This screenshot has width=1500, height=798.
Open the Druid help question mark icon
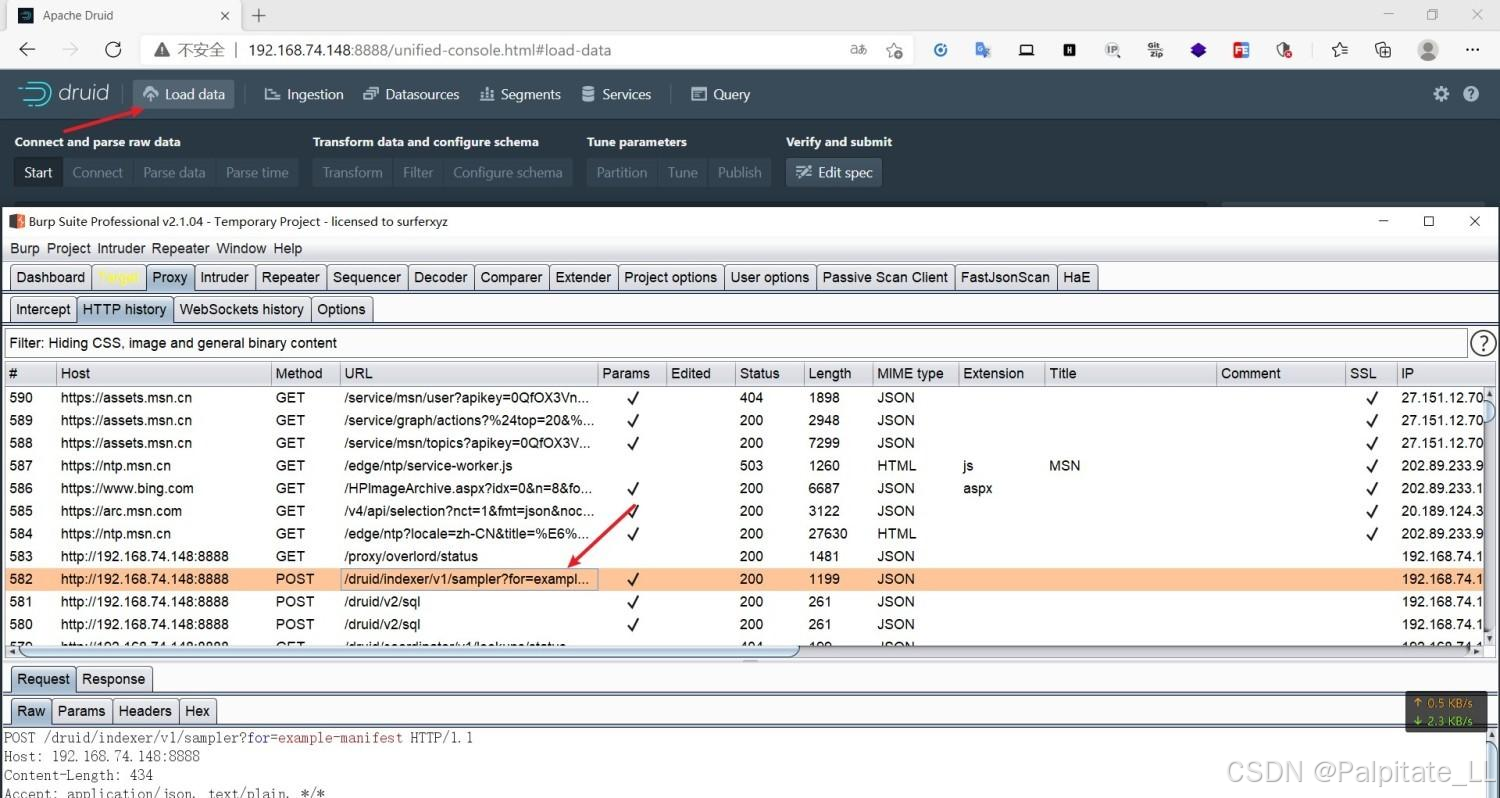(x=1471, y=93)
